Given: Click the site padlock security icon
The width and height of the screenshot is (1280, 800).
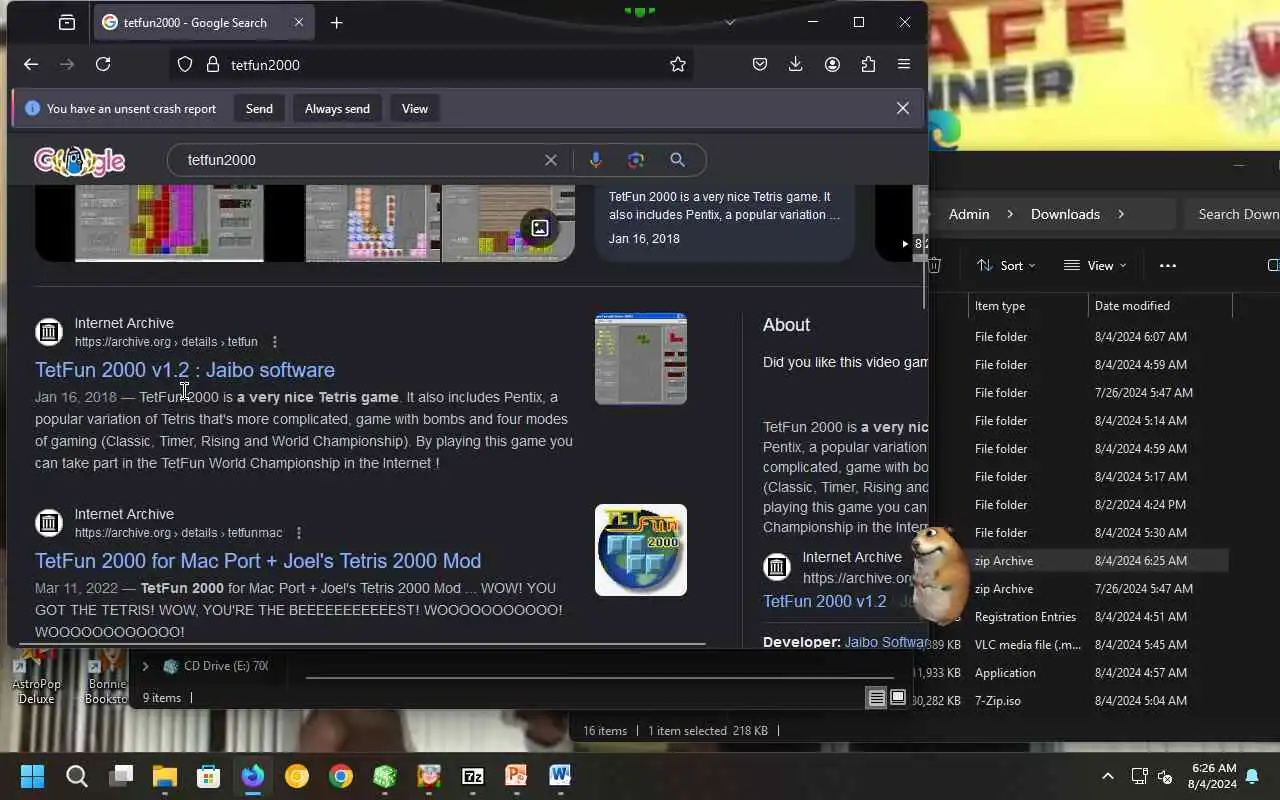Looking at the screenshot, I should 212,64.
